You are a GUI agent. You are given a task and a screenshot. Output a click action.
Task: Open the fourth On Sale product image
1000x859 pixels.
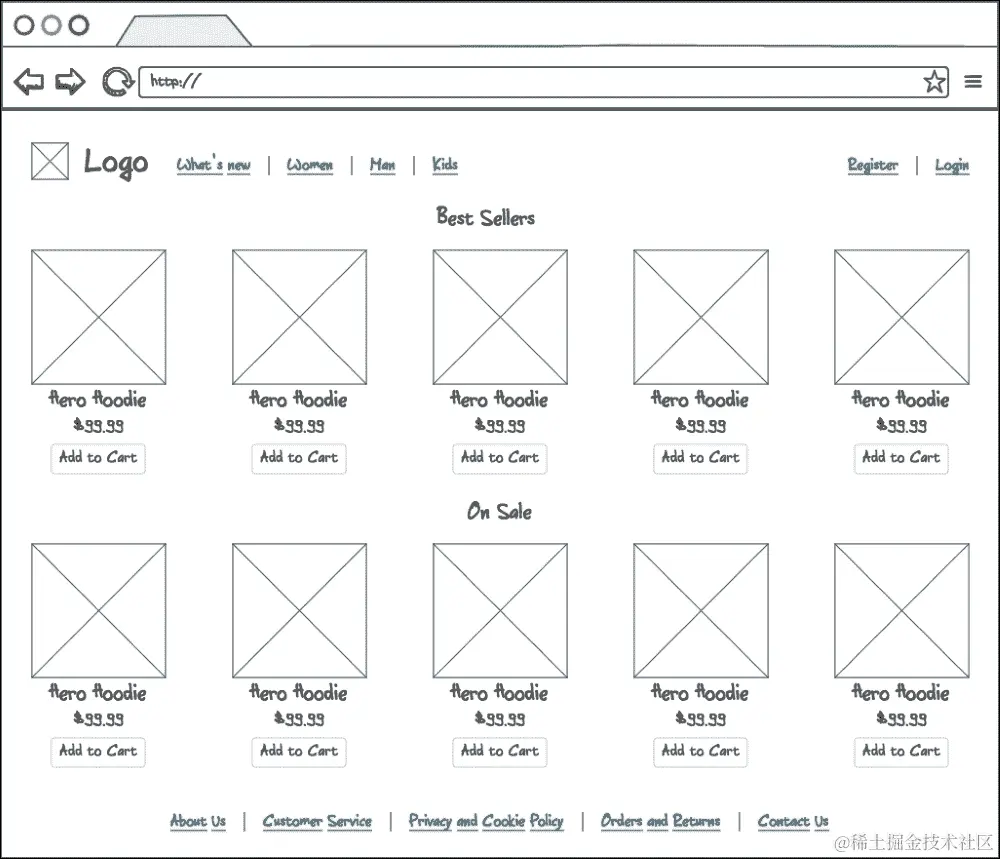click(701, 611)
